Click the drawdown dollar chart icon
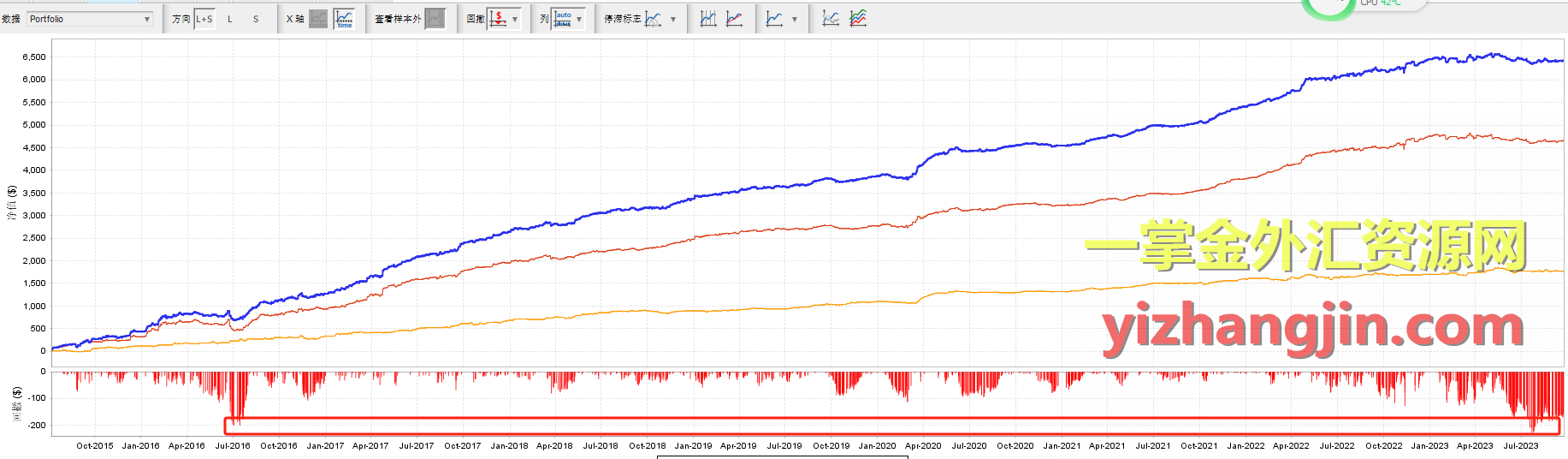Image resolution: width=1568 pixels, height=459 pixels. [499, 19]
